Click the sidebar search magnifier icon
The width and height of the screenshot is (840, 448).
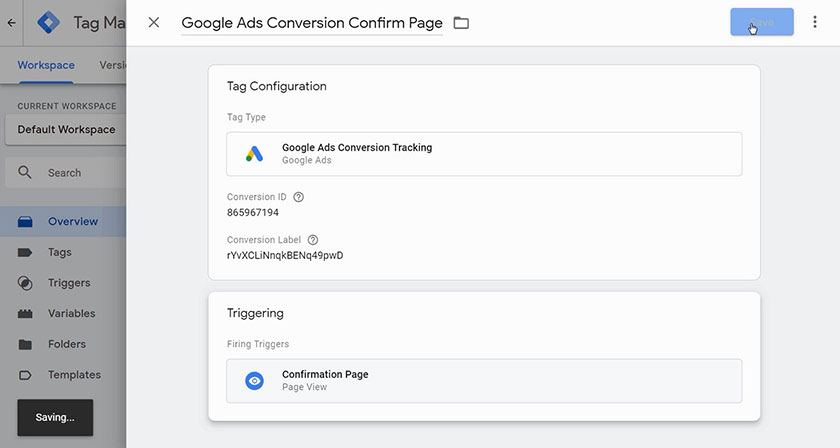[x=25, y=173]
